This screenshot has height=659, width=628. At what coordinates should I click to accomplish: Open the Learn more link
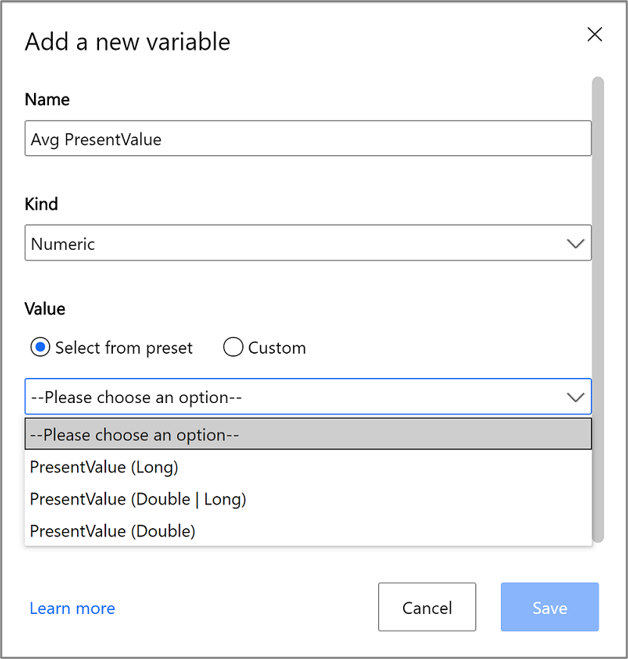click(72, 608)
